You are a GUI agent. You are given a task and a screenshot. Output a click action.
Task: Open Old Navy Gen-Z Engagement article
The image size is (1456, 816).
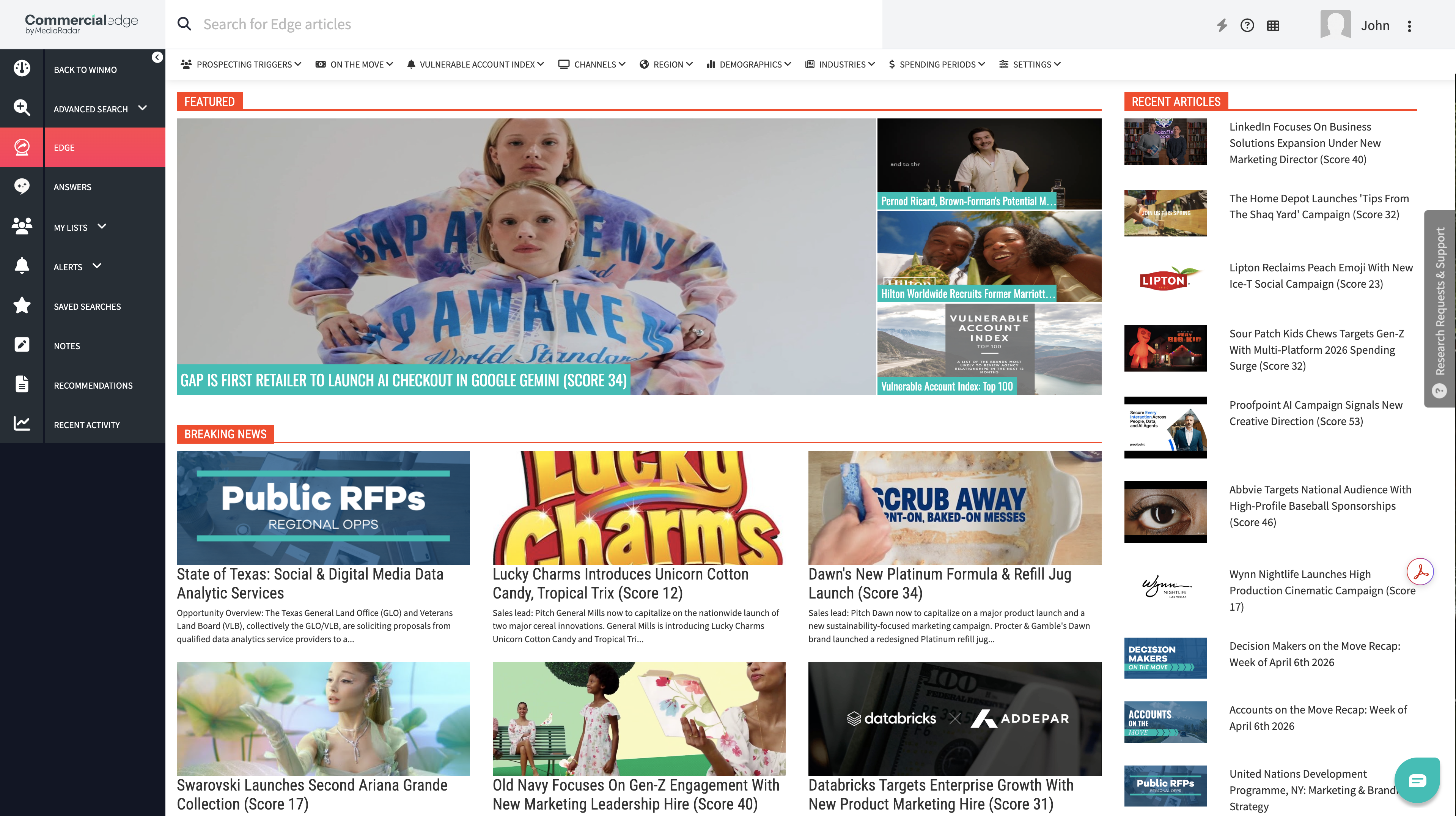coord(636,794)
